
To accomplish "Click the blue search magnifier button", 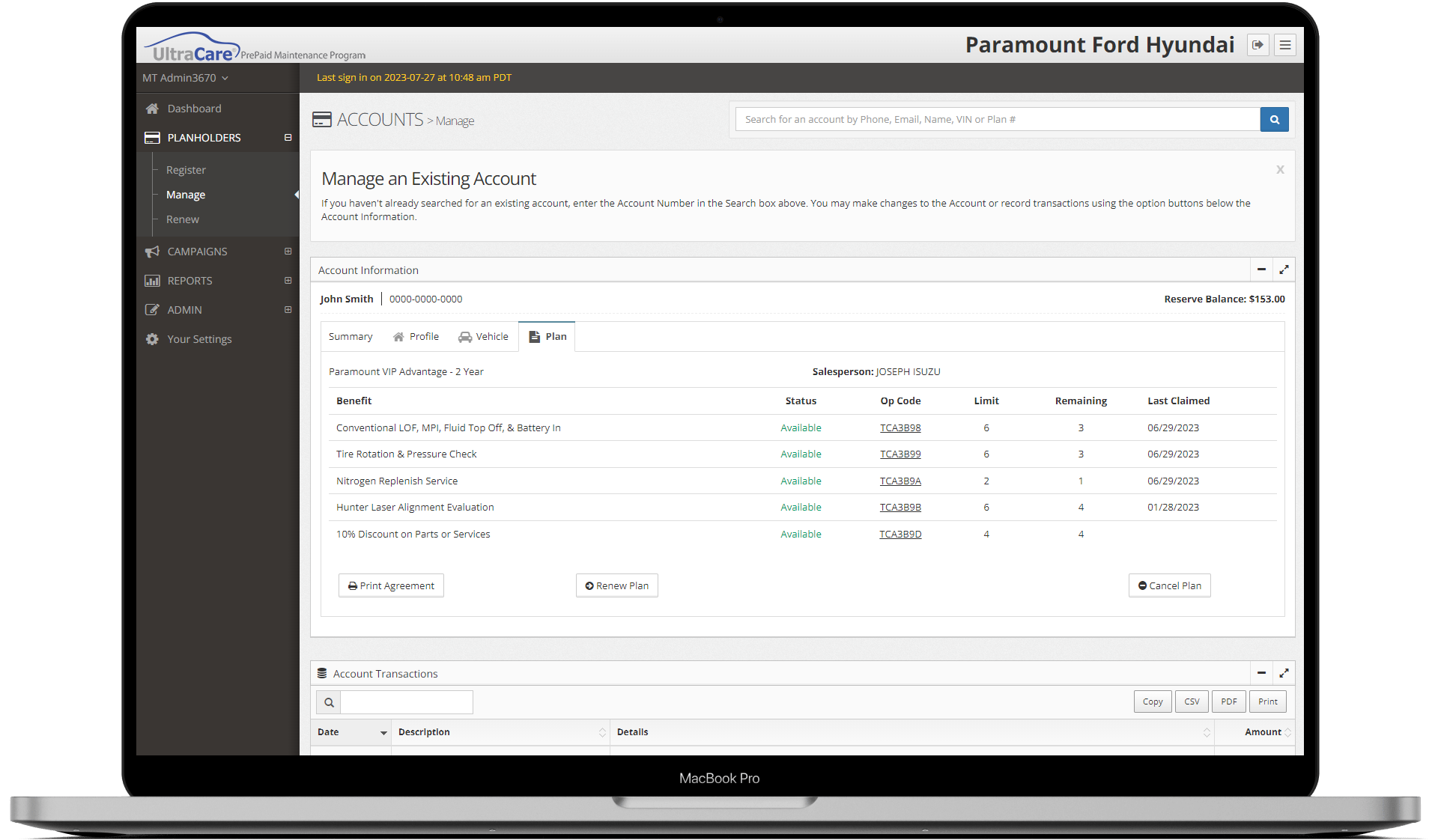I will pyautogui.click(x=1274, y=120).
